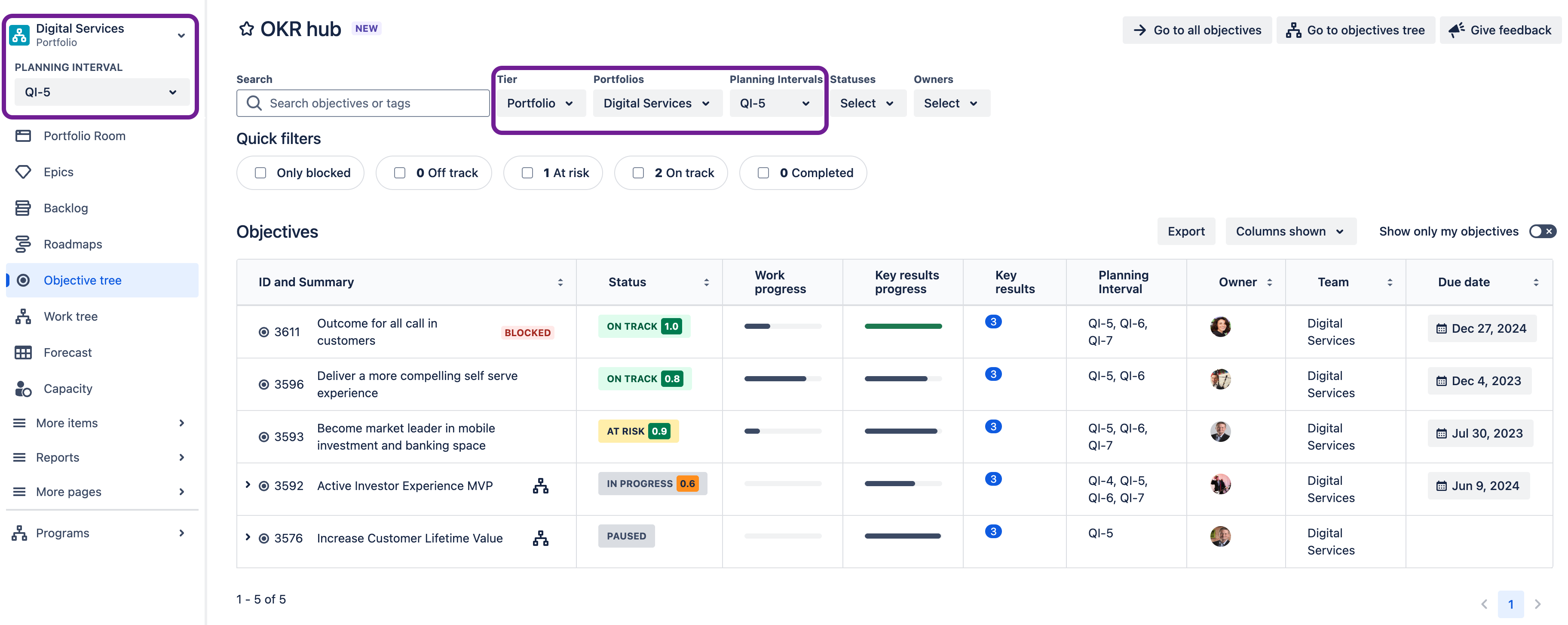This screenshot has width=1568, height=625.
Task: Click Go to objectives tree button
Action: pyautogui.click(x=1356, y=30)
